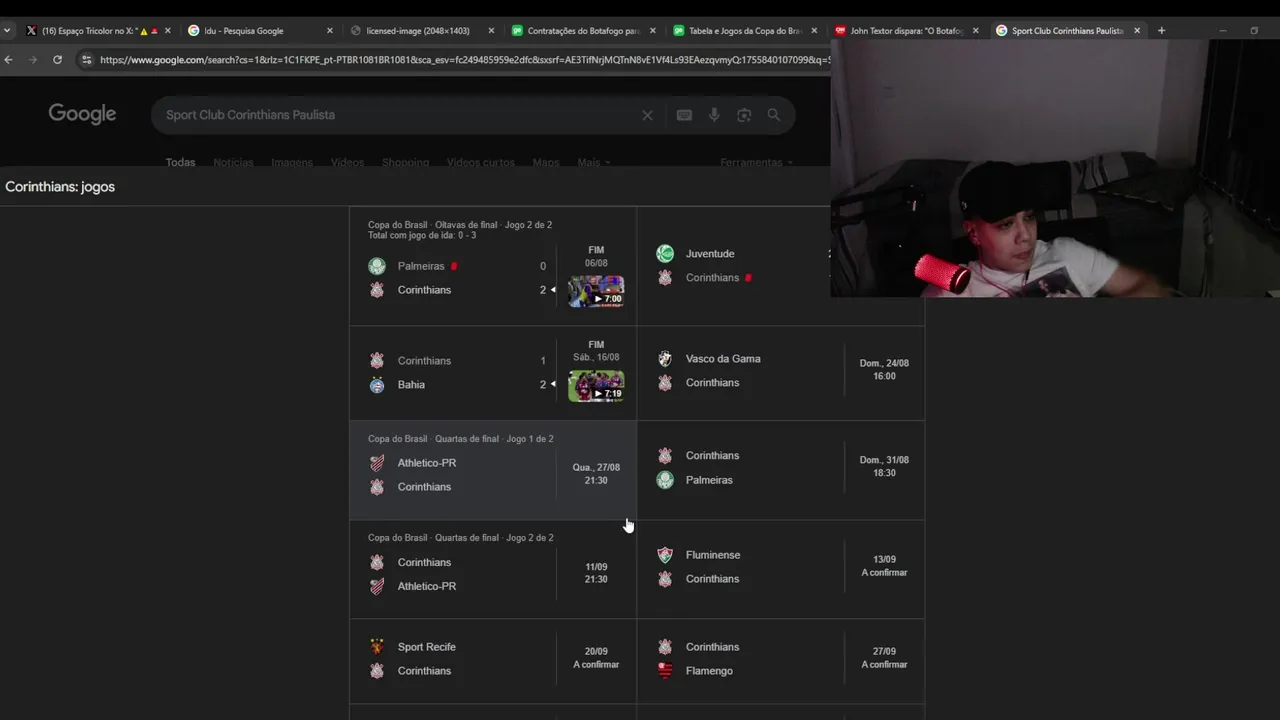Switch to licensed-image tab
The height and width of the screenshot is (720, 1280).
pos(420,31)
